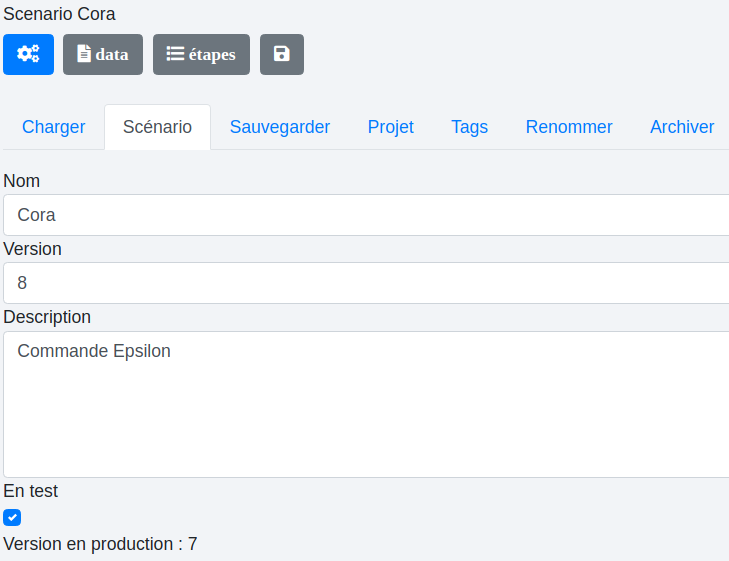Click the blue gears settings button

pyautogui.click(x=28, y=54)
